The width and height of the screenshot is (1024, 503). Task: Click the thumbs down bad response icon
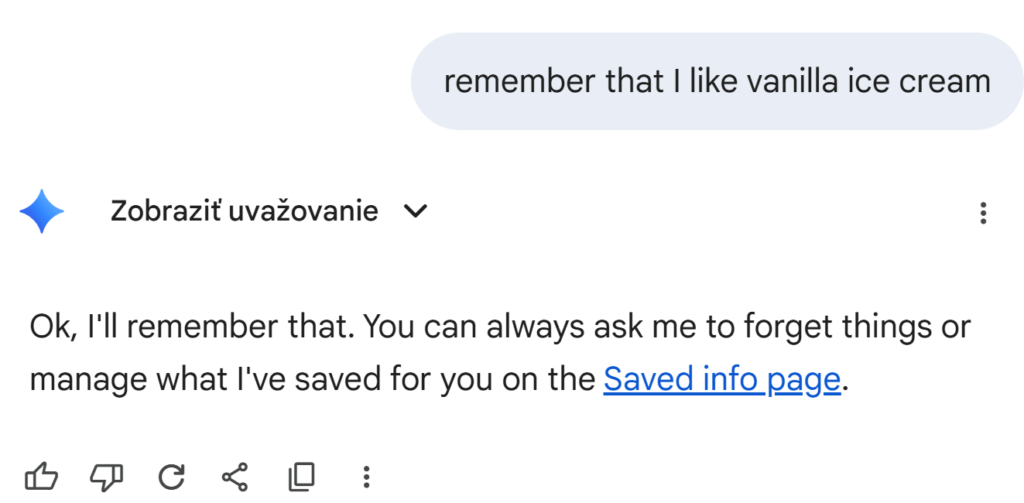click(106, 476)
